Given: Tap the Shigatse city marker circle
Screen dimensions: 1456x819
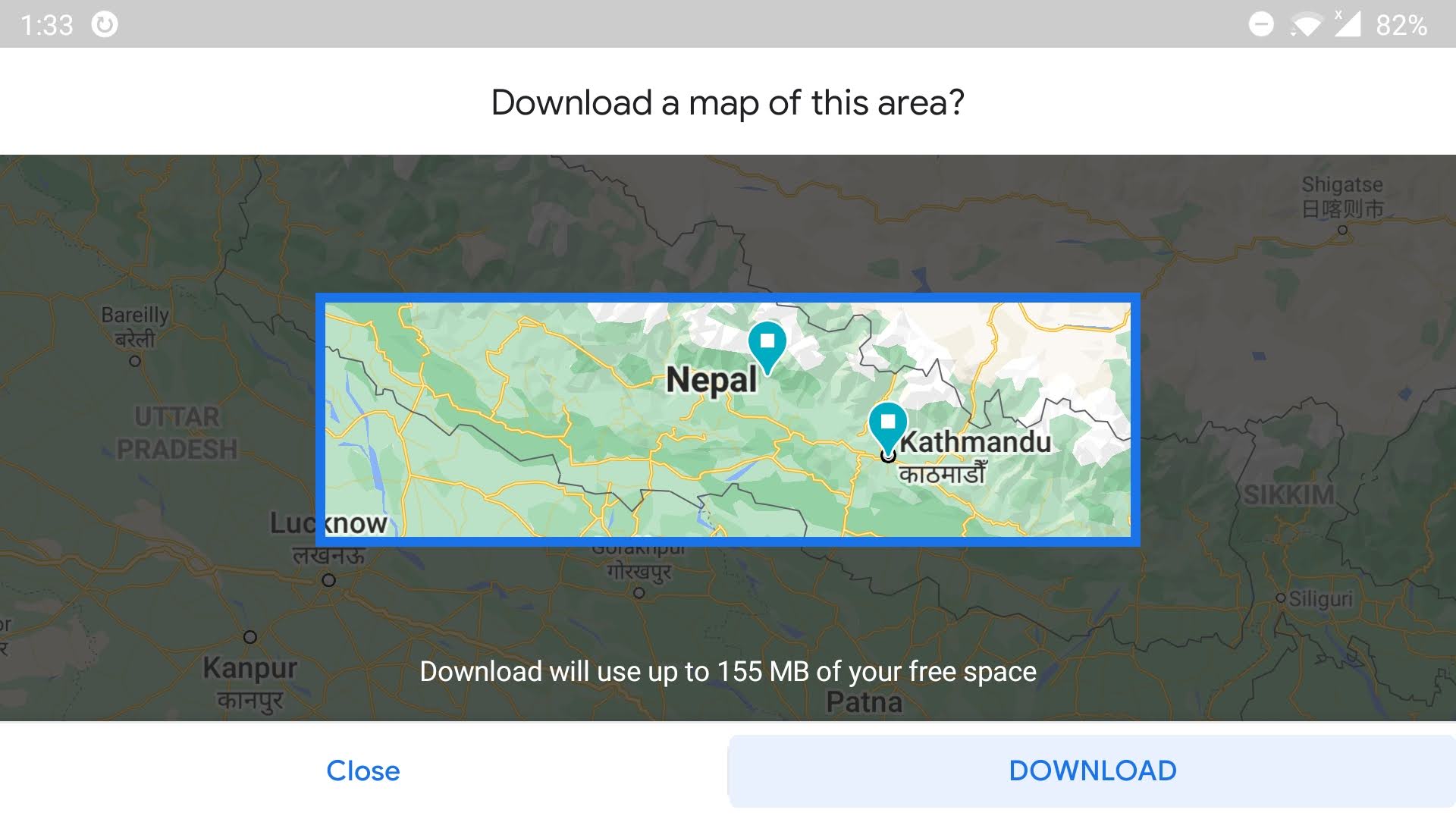Looking at the screenshot, I should tap(1342, 230).
